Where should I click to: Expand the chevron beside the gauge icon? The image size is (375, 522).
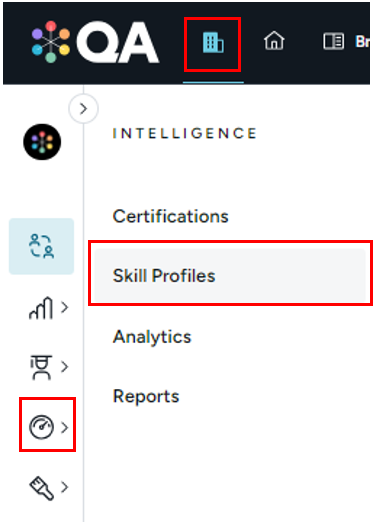[x=65, y=427]
